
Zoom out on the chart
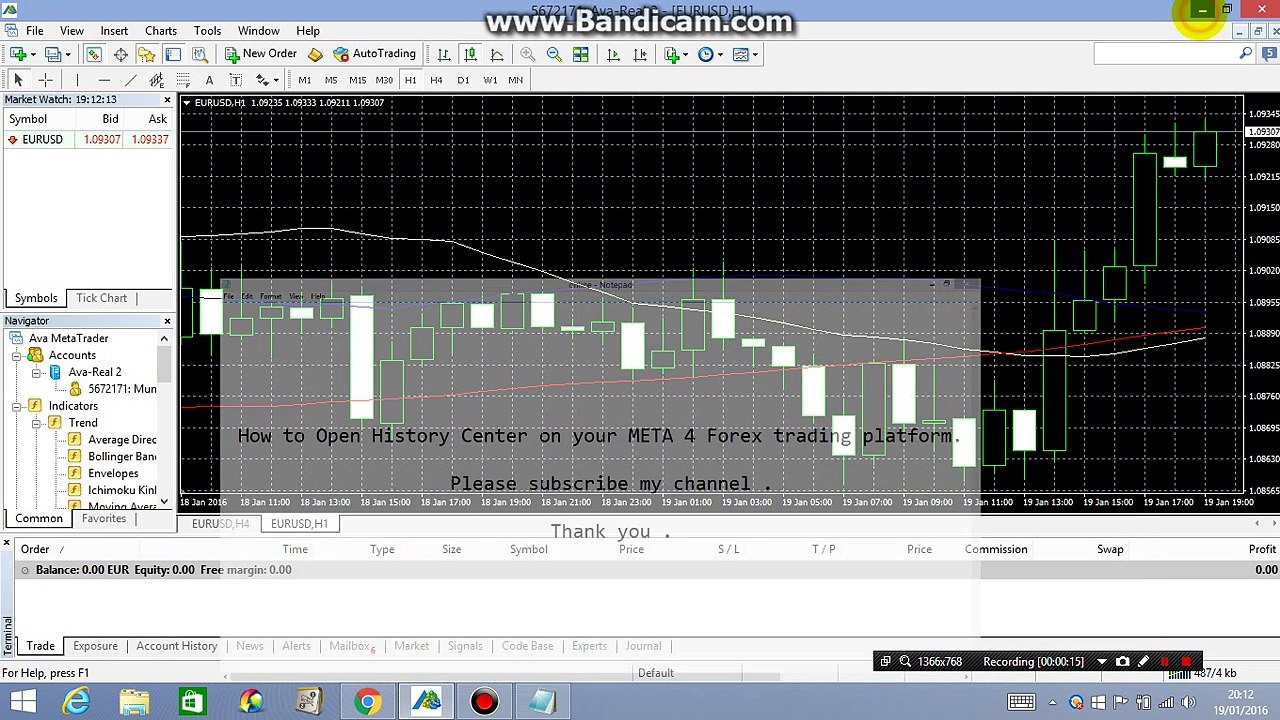tap(553, 54)
